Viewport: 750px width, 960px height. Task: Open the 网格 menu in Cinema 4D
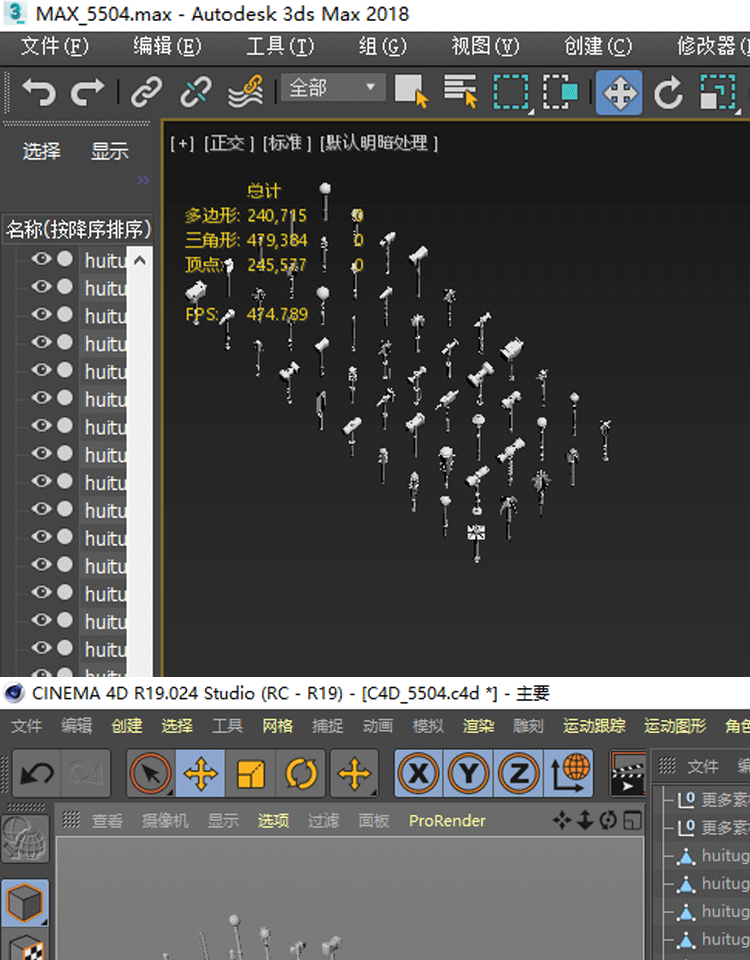click(x=277, y=726)
